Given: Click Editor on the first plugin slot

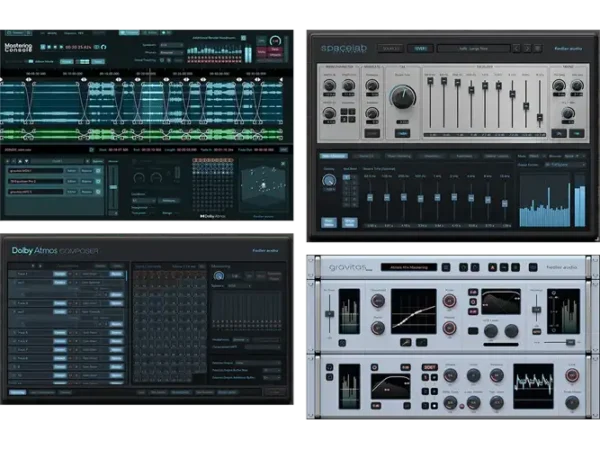Looking at the screenshot, I should (x=72, y=171).
